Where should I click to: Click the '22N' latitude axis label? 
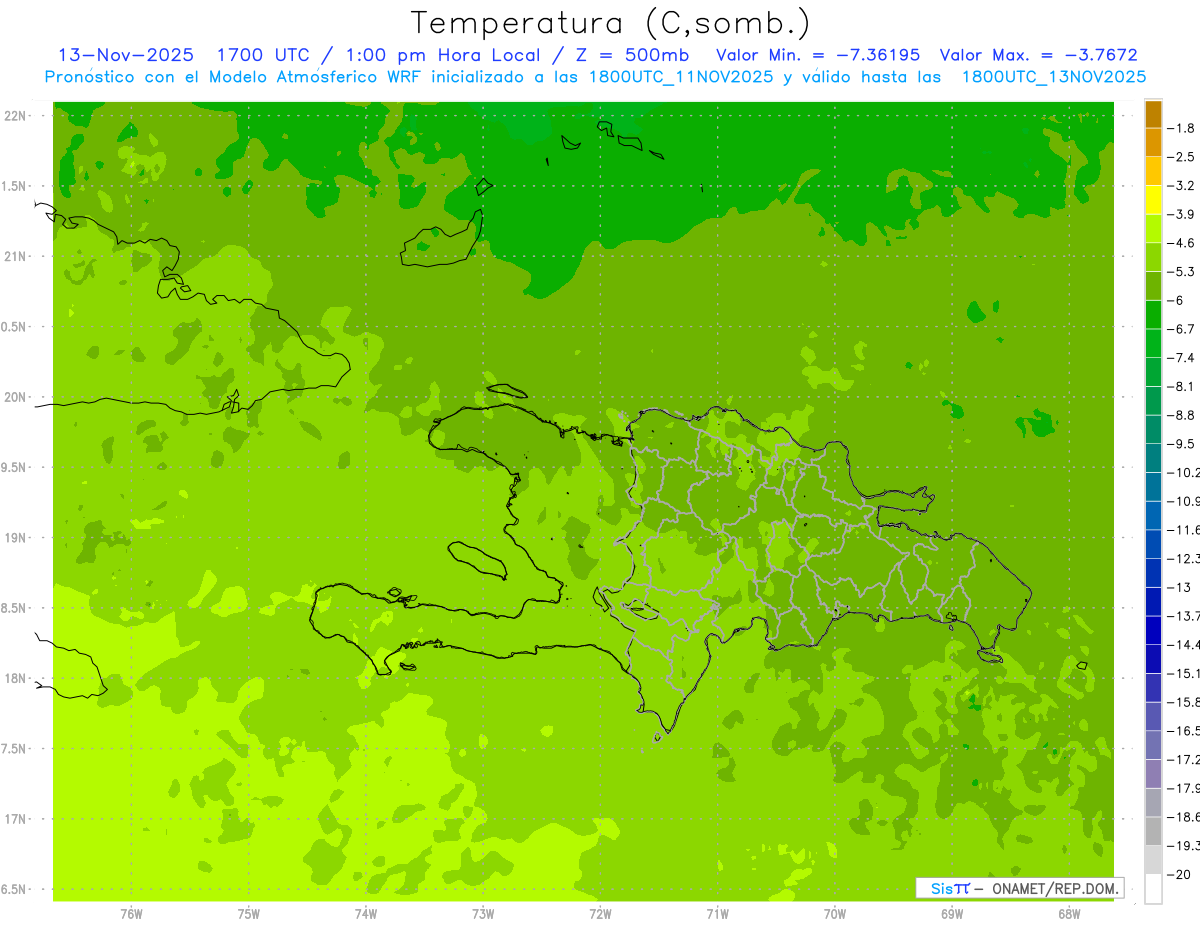[15, 116]
